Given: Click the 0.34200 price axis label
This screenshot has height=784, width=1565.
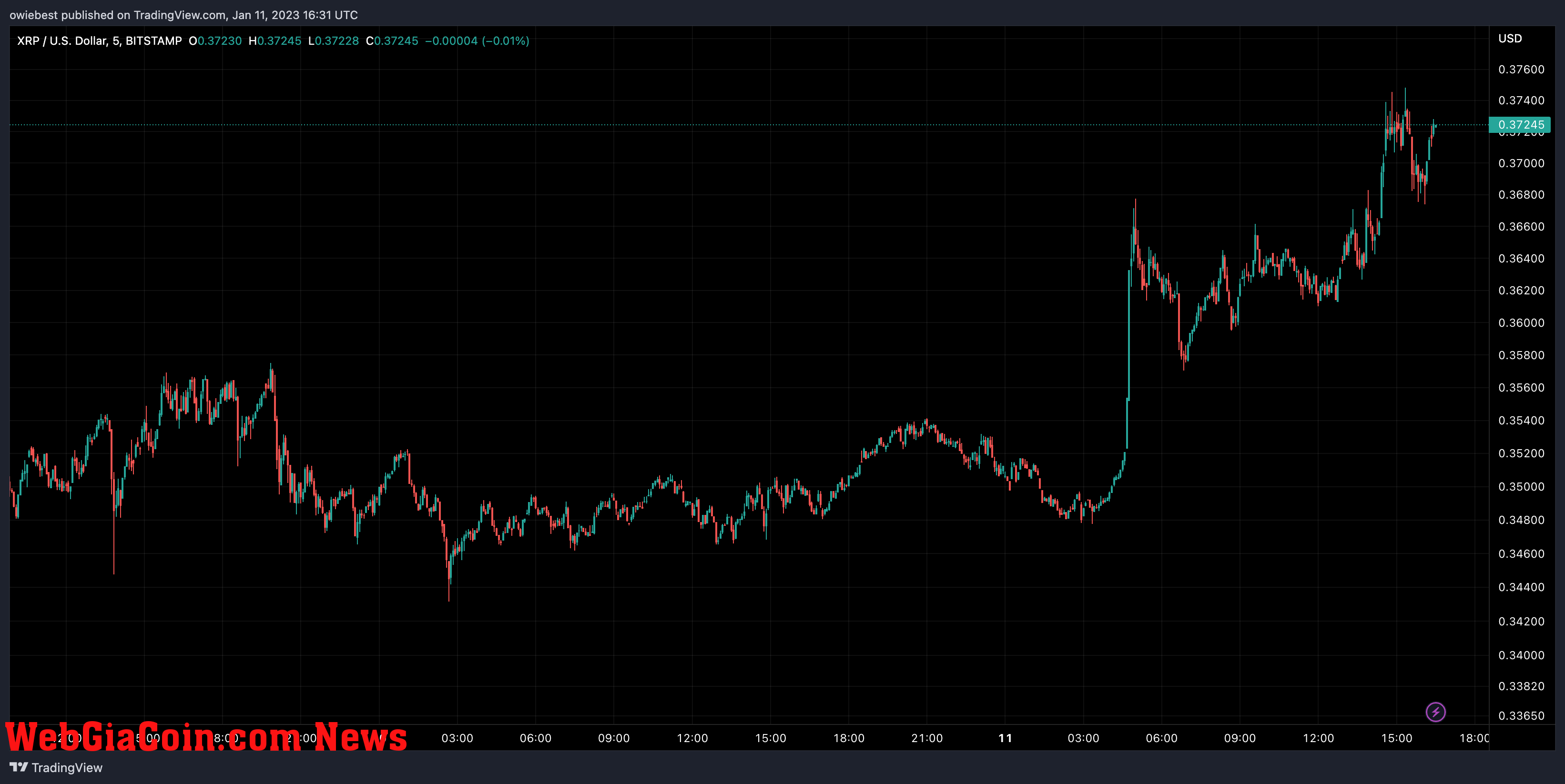Looking at the screenshot, I should tap(1521, 621).
